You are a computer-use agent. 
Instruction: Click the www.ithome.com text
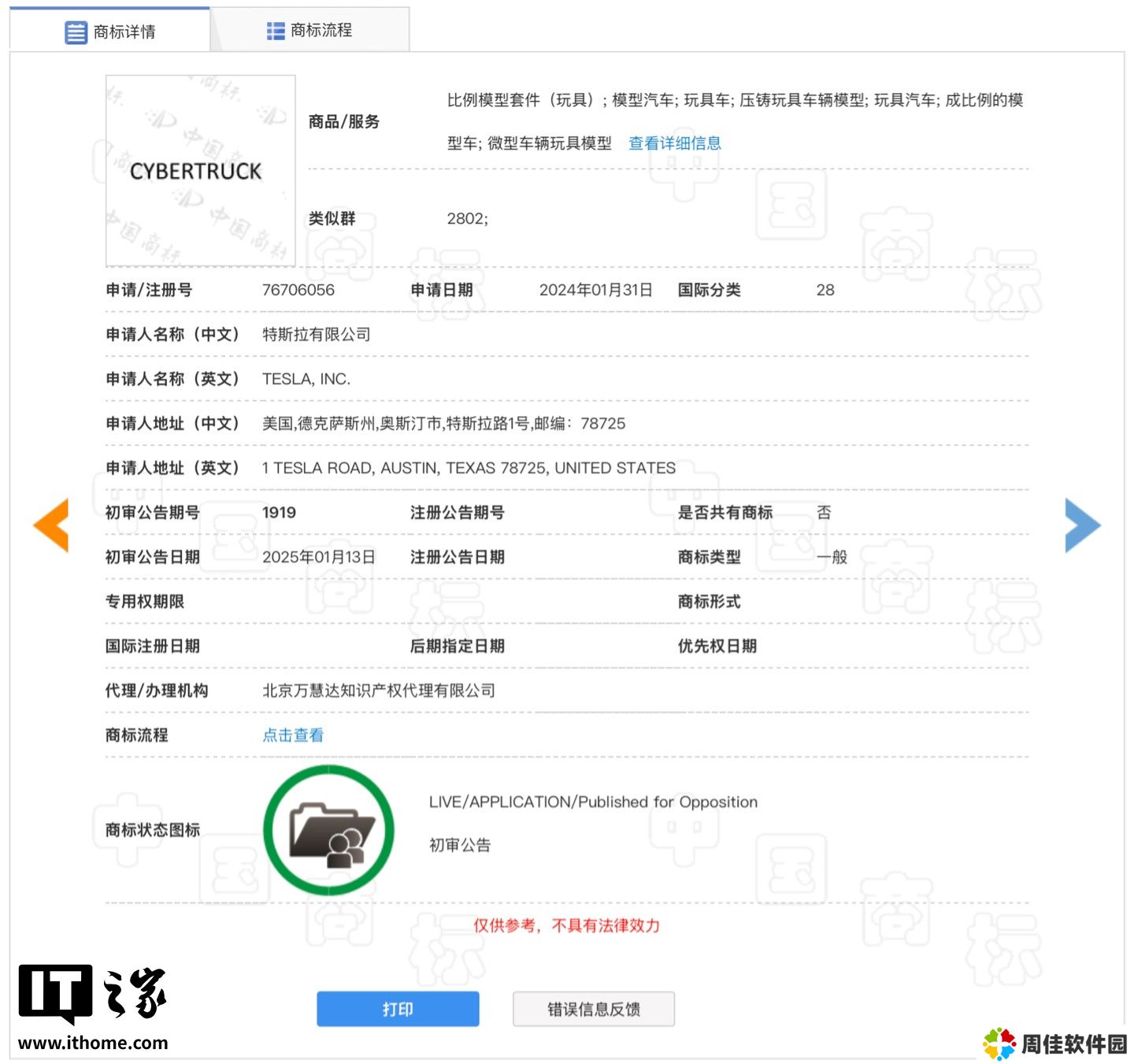tap(93, 1043)
